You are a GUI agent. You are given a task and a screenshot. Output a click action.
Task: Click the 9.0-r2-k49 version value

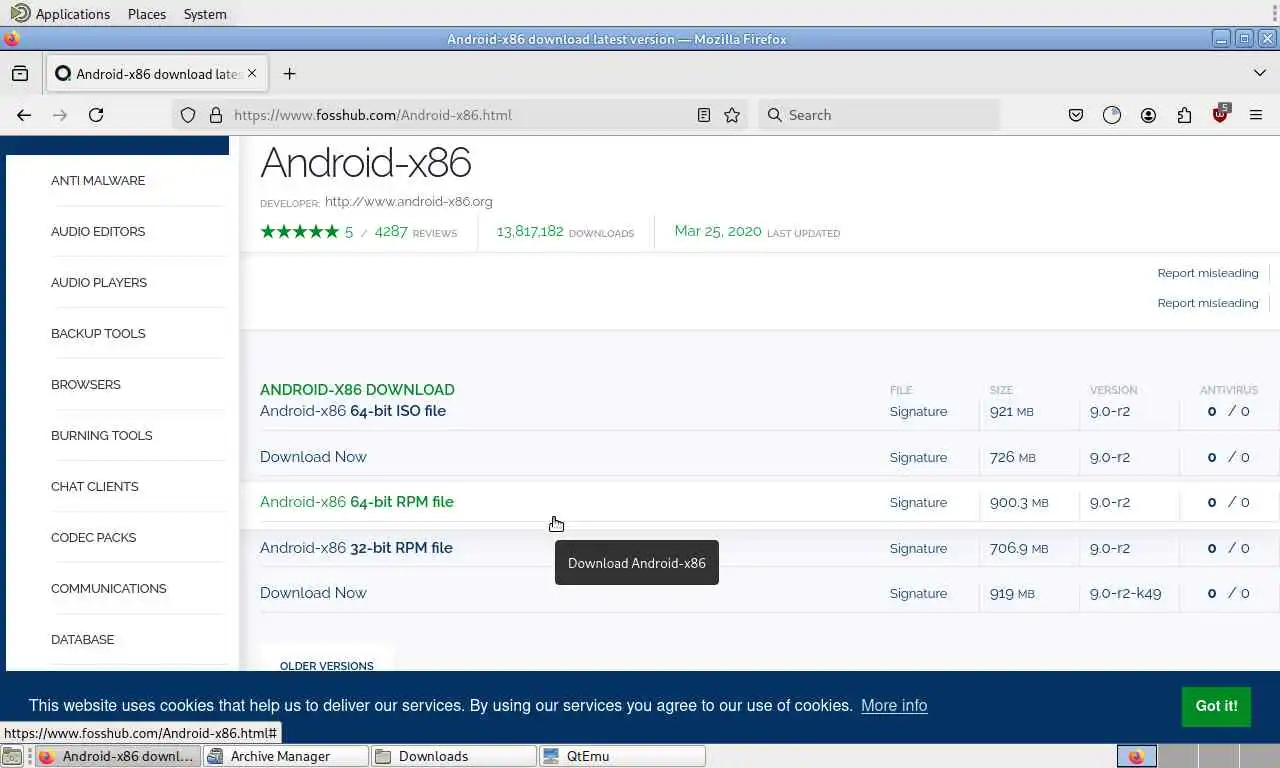point(1125,593)
